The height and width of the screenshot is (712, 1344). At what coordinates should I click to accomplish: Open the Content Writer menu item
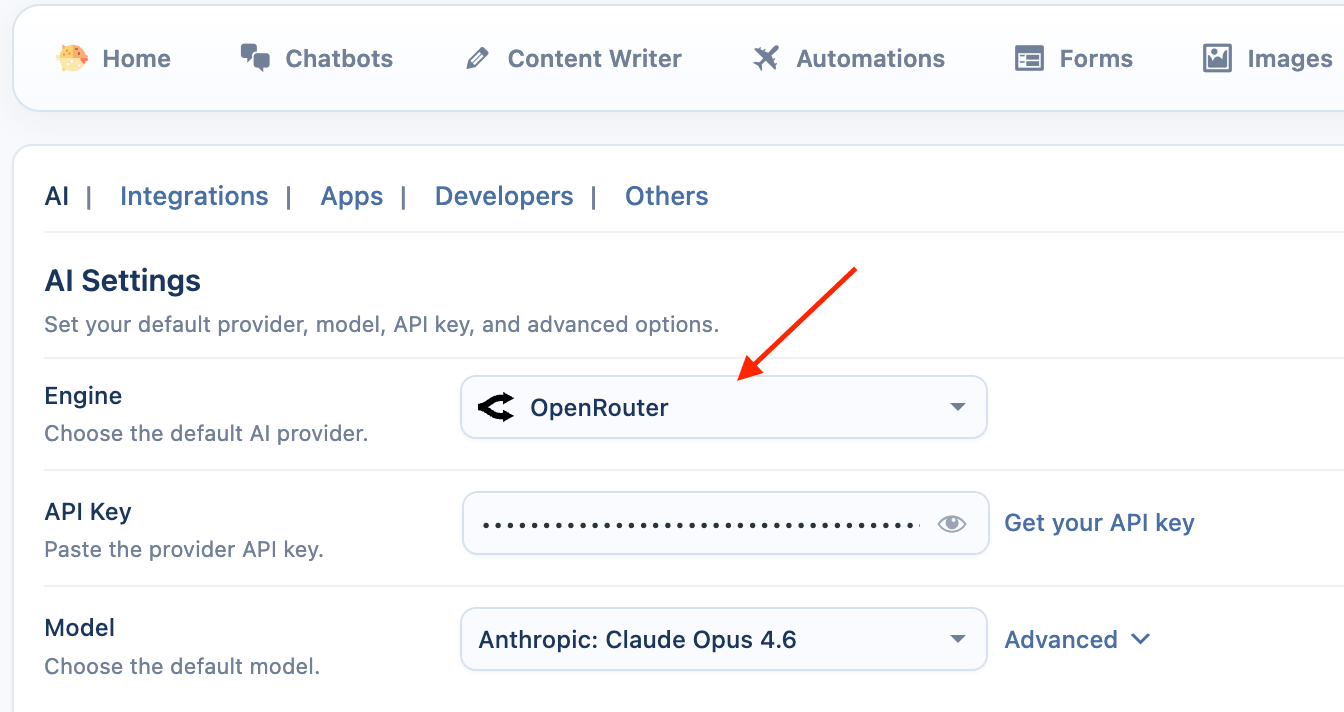594,59
